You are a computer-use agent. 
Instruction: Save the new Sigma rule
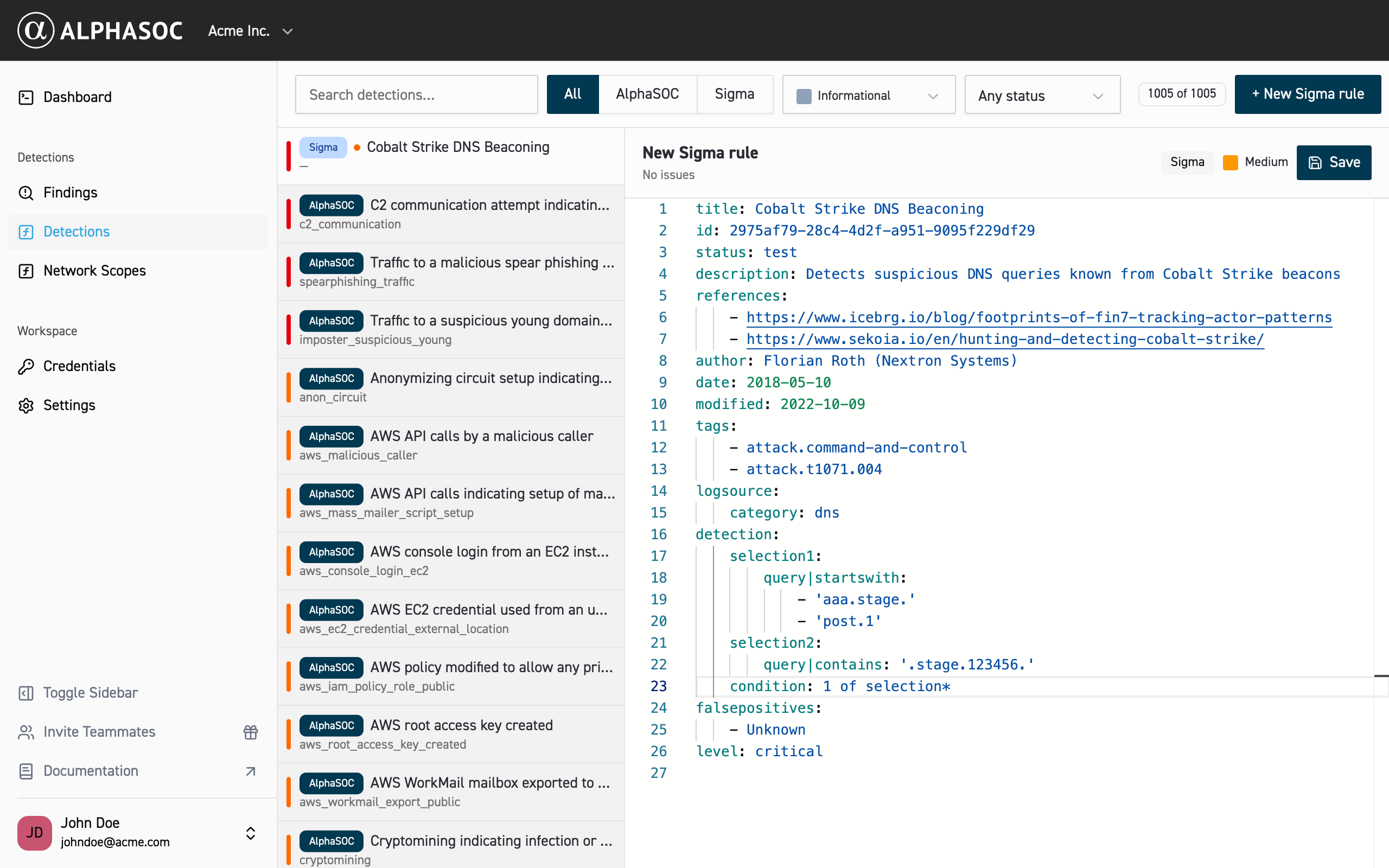pos(1334,162)
